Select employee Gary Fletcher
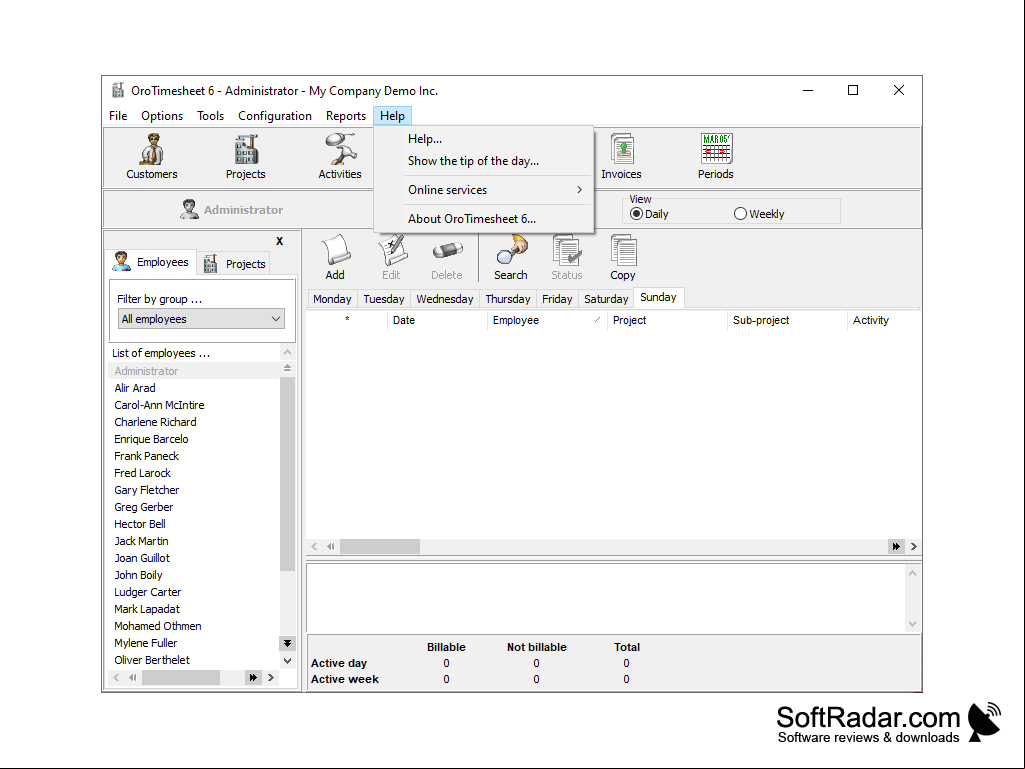Image resolution: width=1025 pixels, height=769 pixels. (x=194, y=490)
